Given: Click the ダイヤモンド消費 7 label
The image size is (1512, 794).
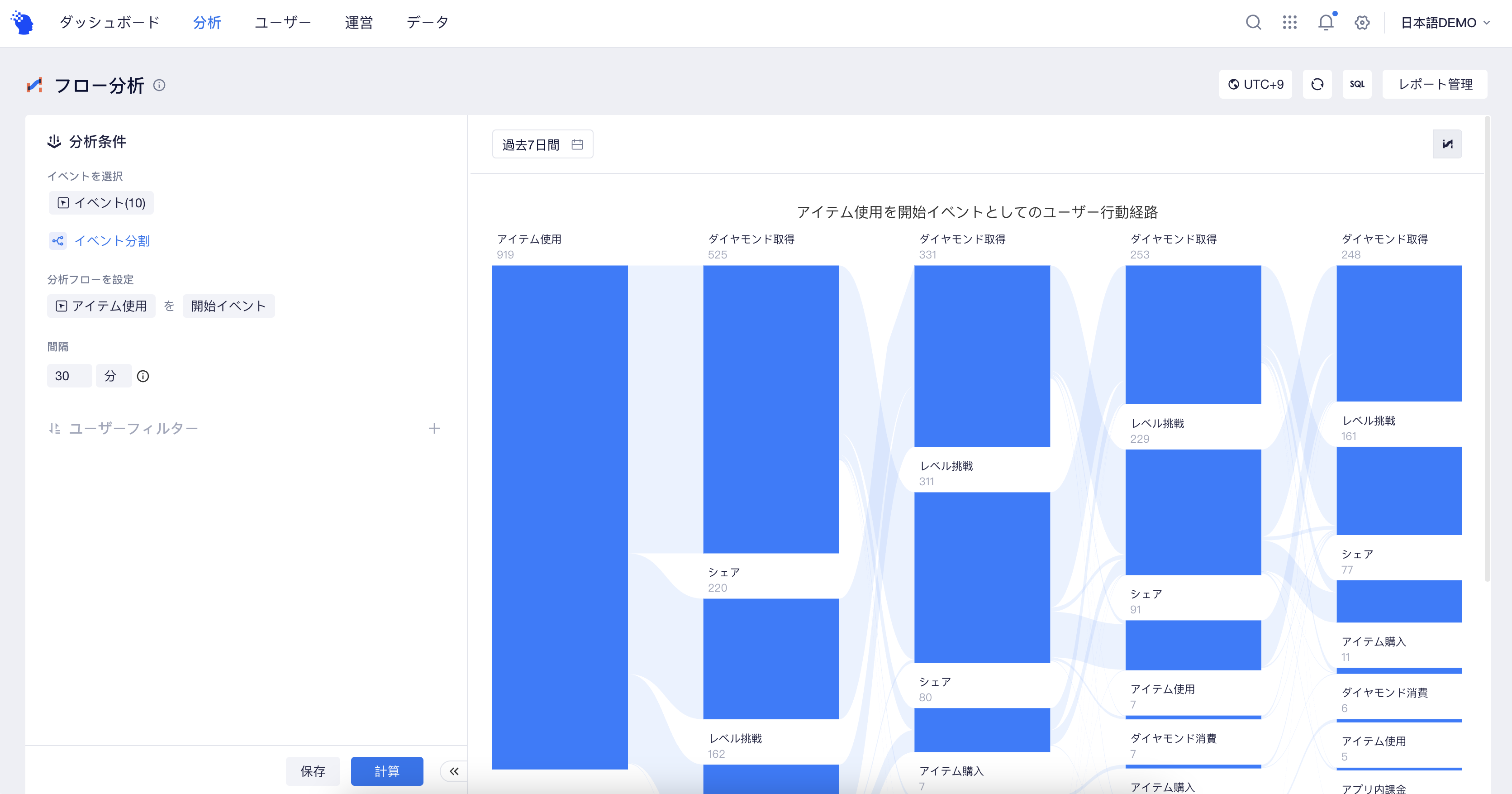Looking at the screenshot, I should coord(1173,745).
